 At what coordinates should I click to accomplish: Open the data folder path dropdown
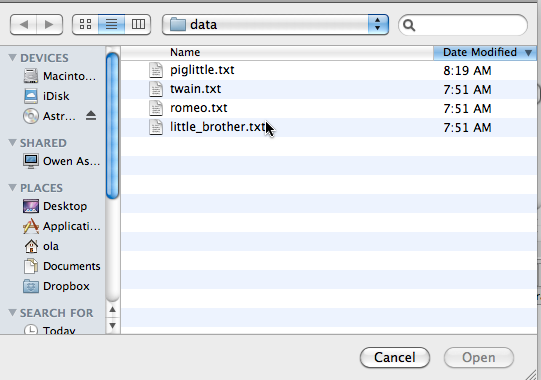tap(275, 25)
